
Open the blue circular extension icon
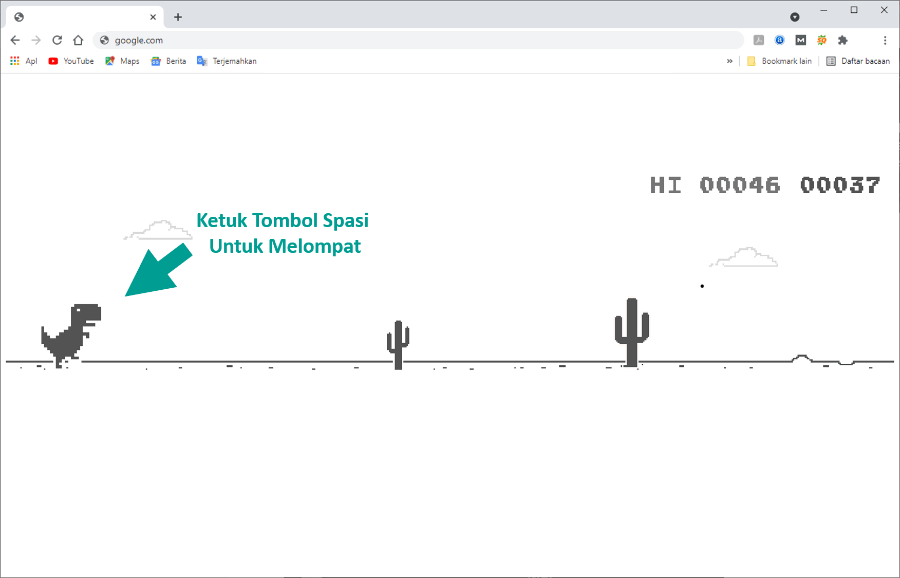point(779,40)
